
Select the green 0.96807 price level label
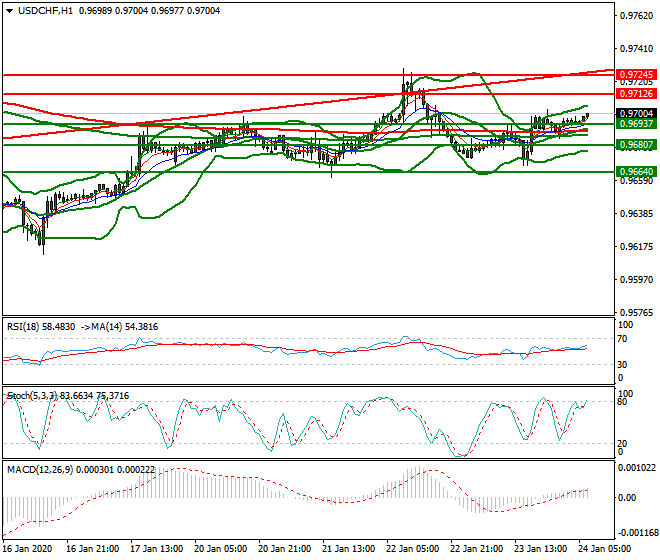click(x=636, y=145)
